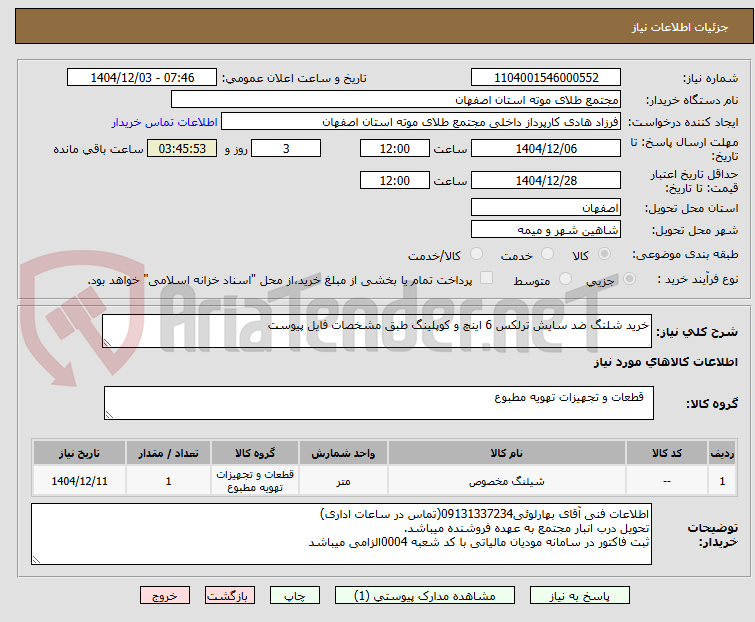The width and height of the screenshot is (755, 622).
Task: Click the table cell قطعات و تجهیزات تهویه مطبوع
Action: [x=255, y=481]
